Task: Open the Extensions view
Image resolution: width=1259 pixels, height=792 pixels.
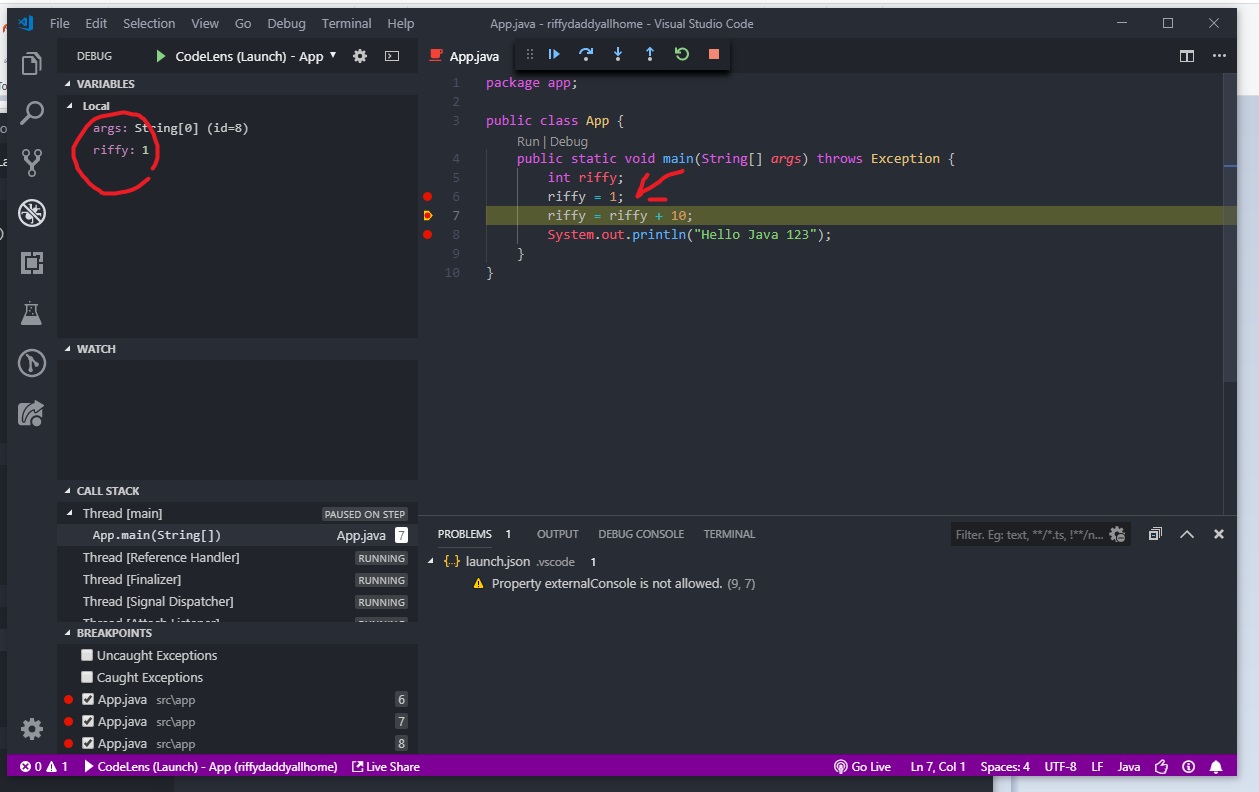Action: (x=32, y=263)
